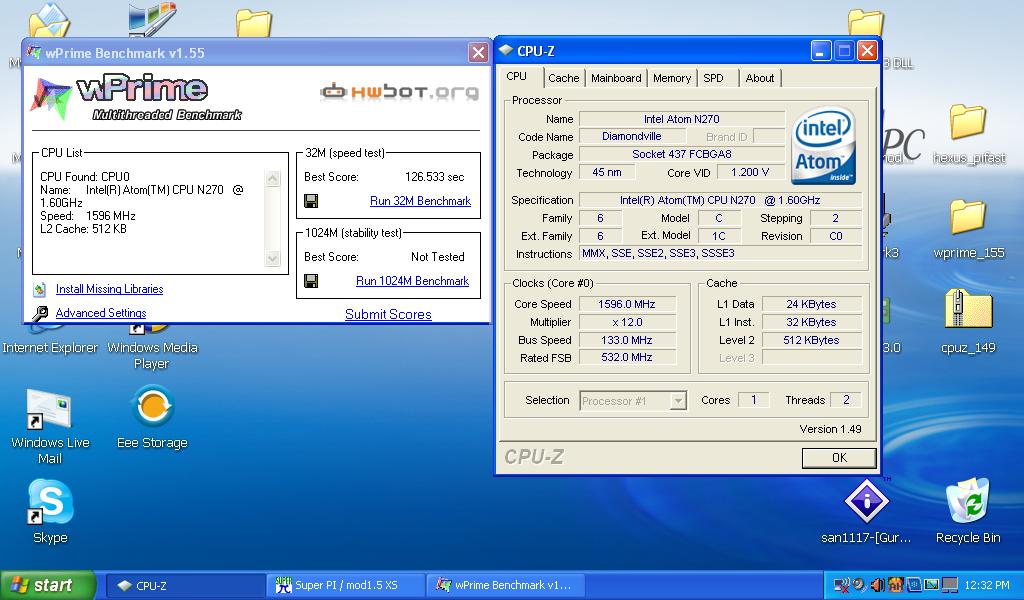Click Install Missing Libraries link
This screenshot has height=600, width=1024.
[110, 289]
